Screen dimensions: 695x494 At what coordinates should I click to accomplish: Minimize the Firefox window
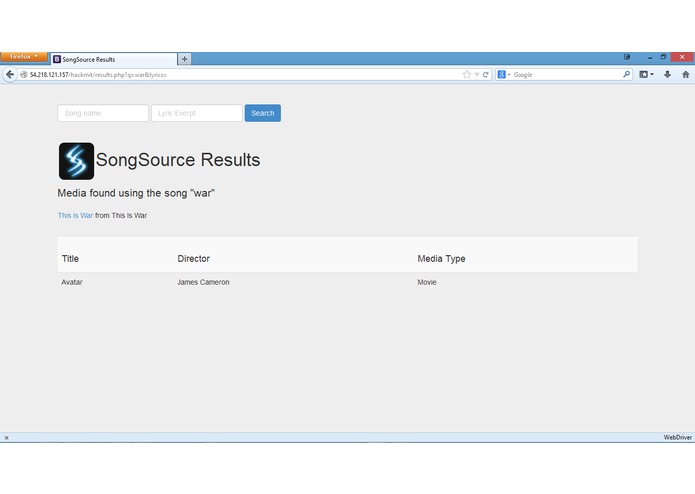(x=650, y=57)
